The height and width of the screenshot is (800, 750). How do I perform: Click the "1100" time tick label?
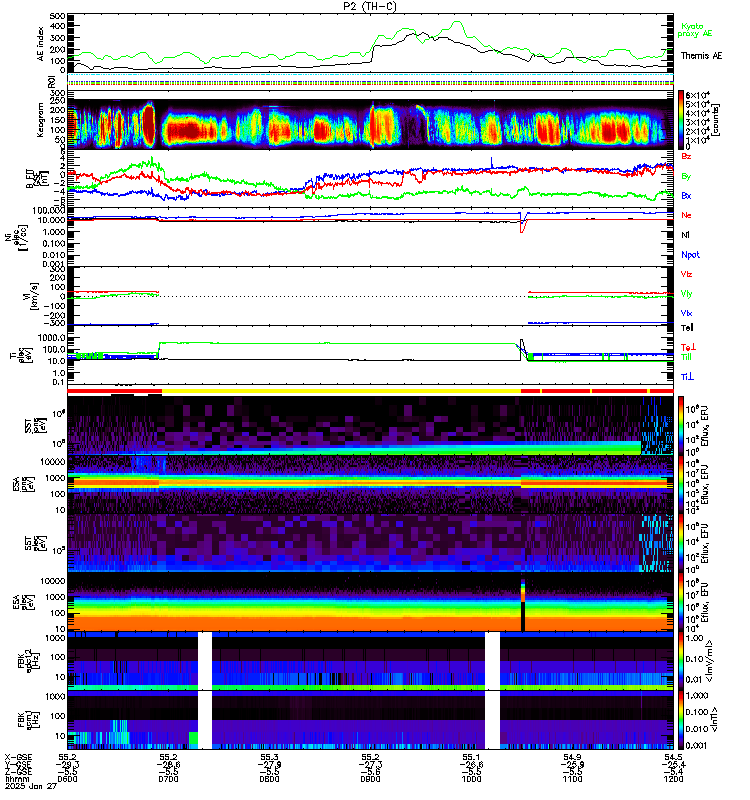[x=572, y=779]
